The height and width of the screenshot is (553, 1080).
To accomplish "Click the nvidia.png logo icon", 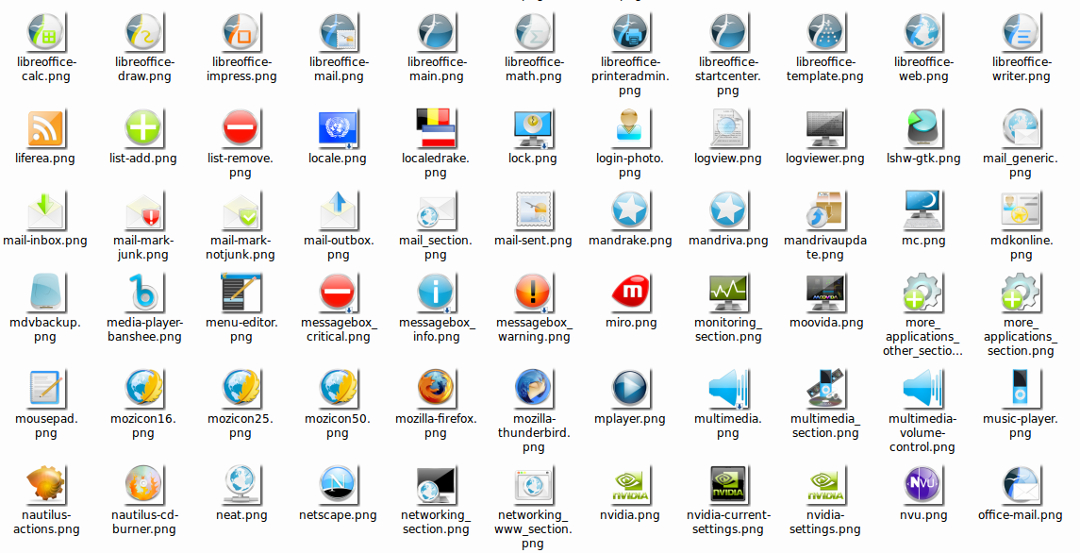I will click(630, 486).
